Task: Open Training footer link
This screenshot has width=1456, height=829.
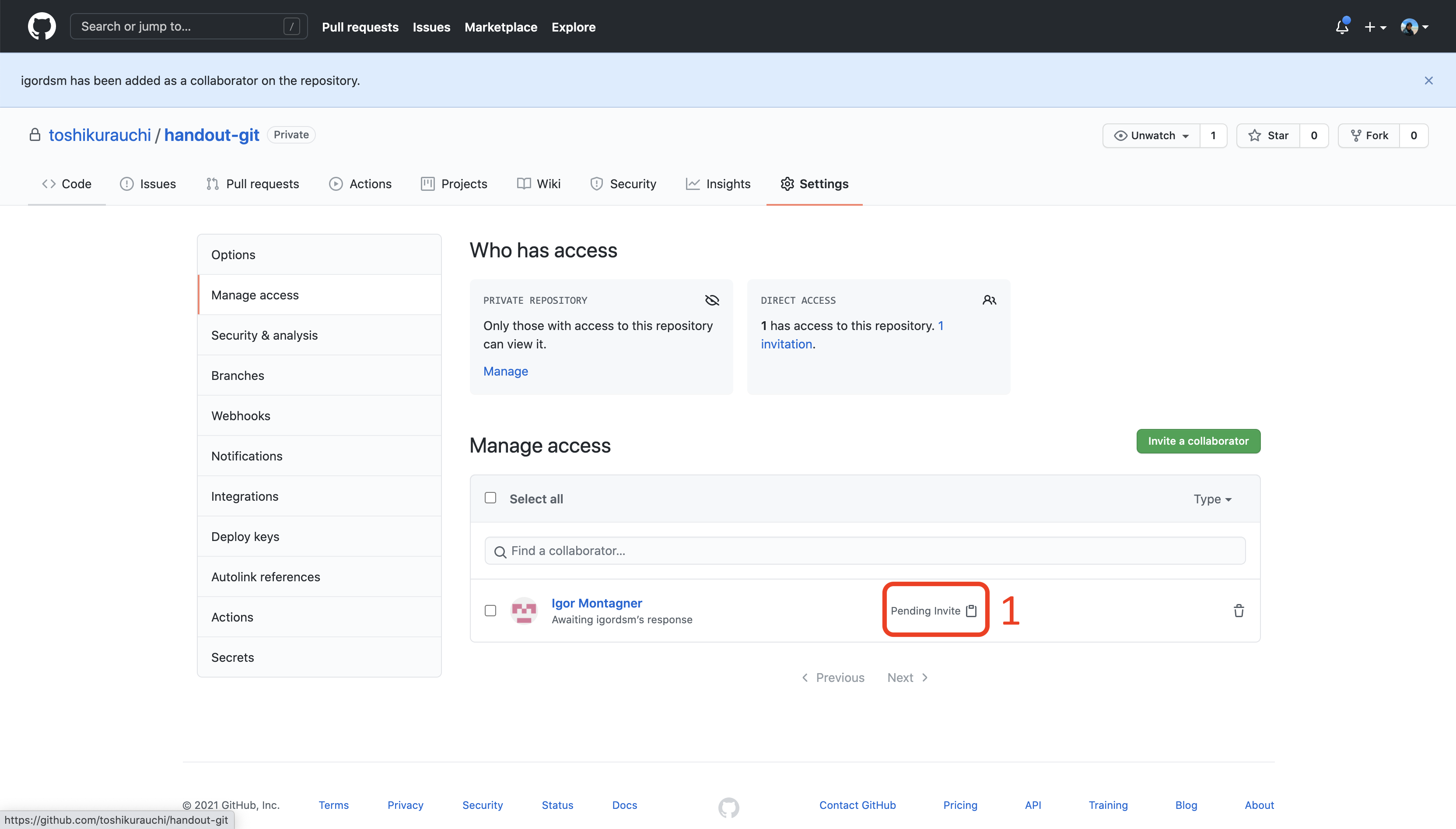Action: pos(1108,805)
